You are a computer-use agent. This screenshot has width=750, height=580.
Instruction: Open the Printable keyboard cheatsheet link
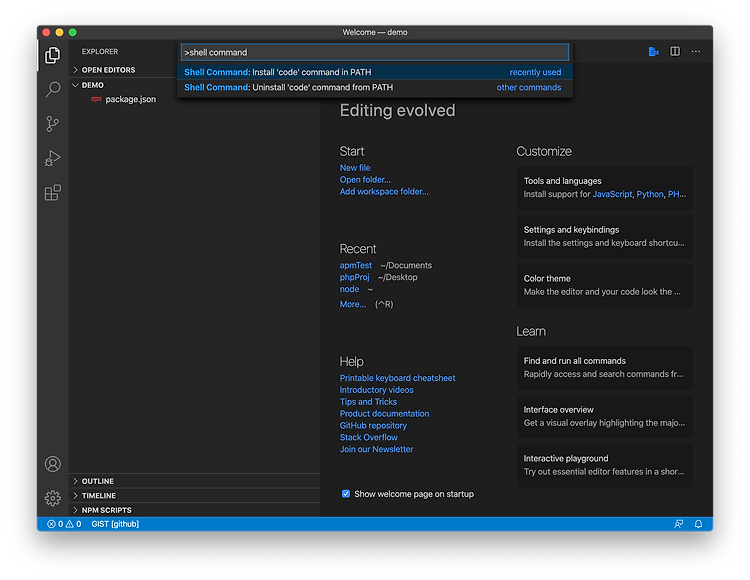pos(397,378)
